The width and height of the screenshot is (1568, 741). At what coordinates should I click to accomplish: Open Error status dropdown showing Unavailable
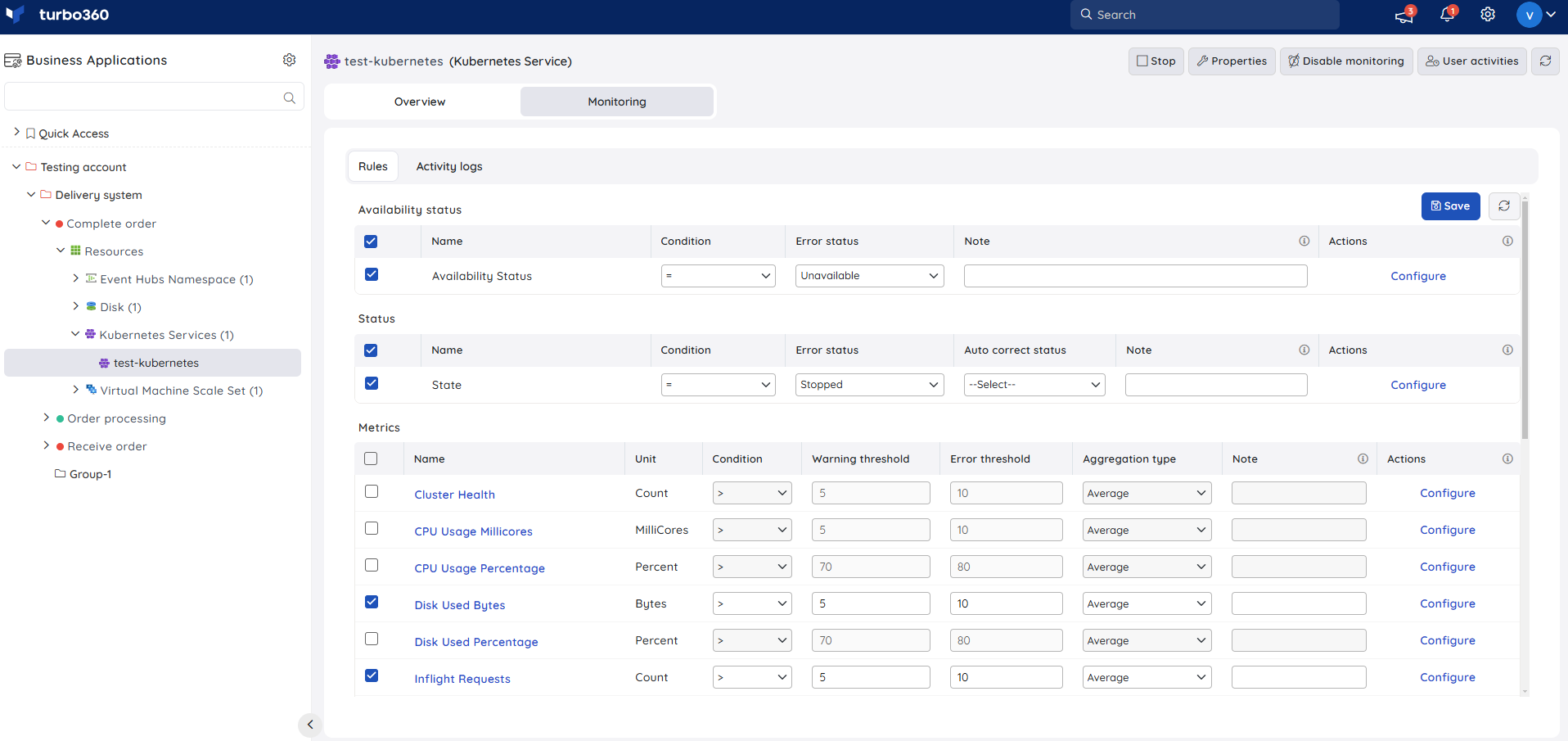pyautogui.click(x=869, y=276)
